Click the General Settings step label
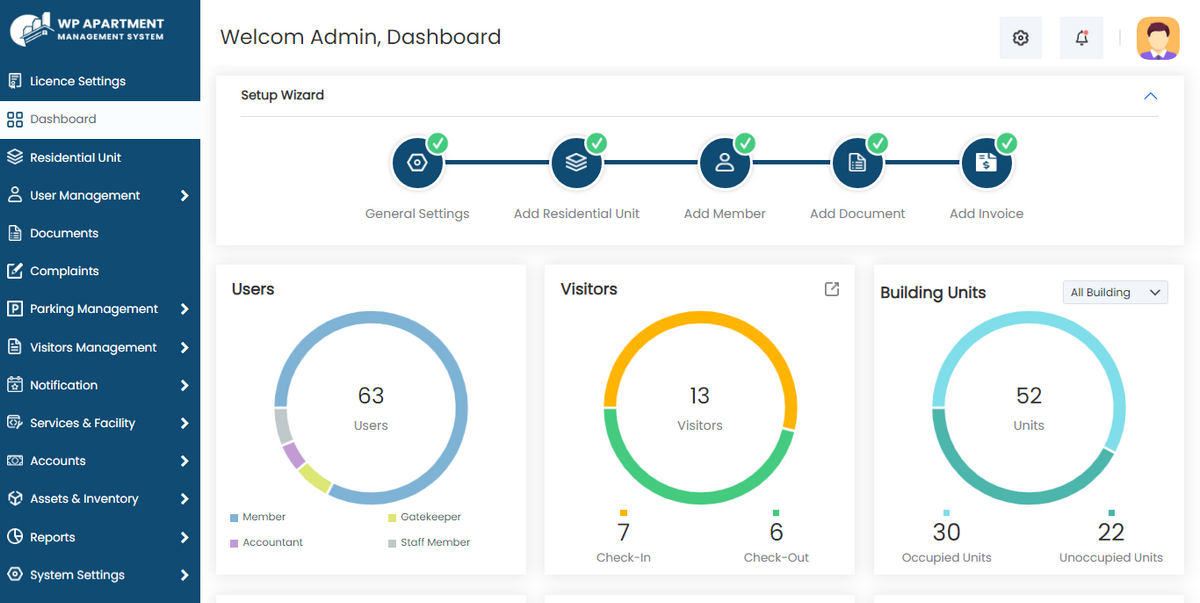The height and width of the screenshot is (603, 1200). coord(417,213)
